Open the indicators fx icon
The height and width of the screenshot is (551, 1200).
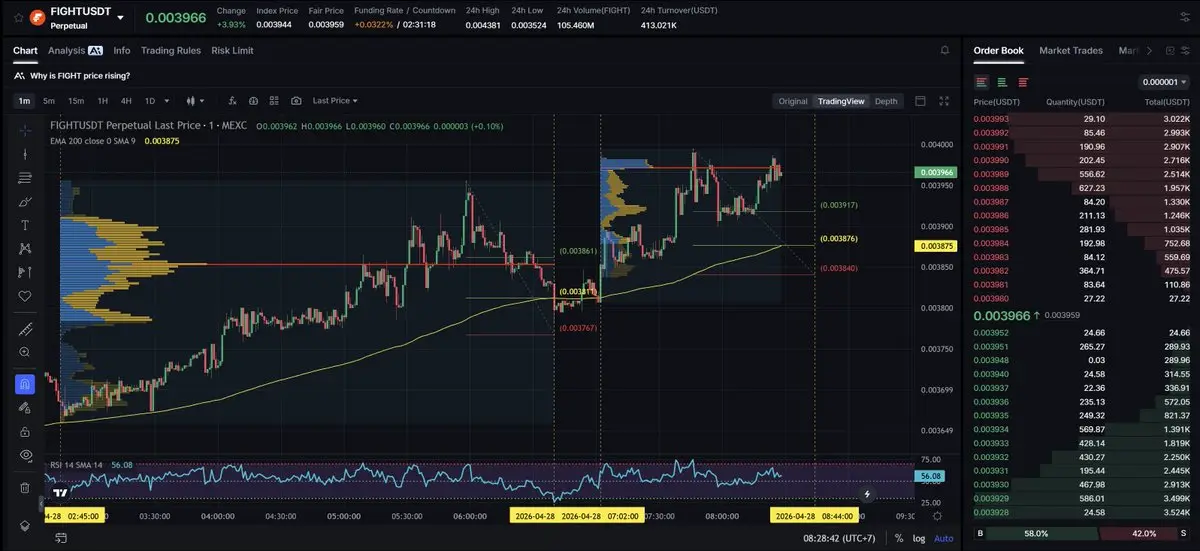click(x=232, y=100)
